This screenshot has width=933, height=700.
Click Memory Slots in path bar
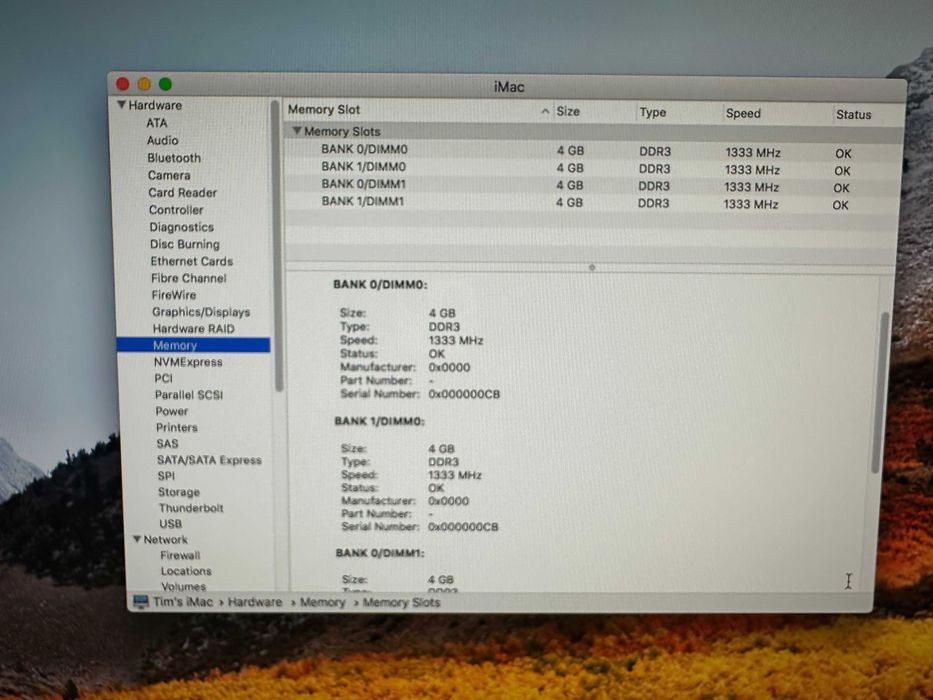point(402,602)
